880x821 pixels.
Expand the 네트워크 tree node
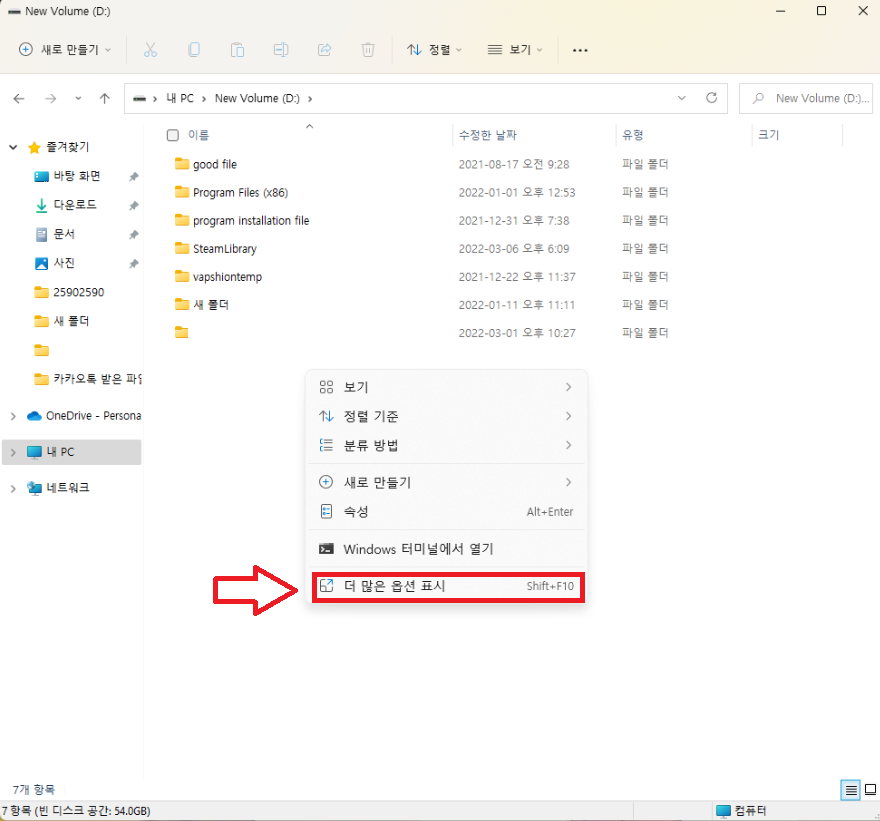[x=13, y=489]
